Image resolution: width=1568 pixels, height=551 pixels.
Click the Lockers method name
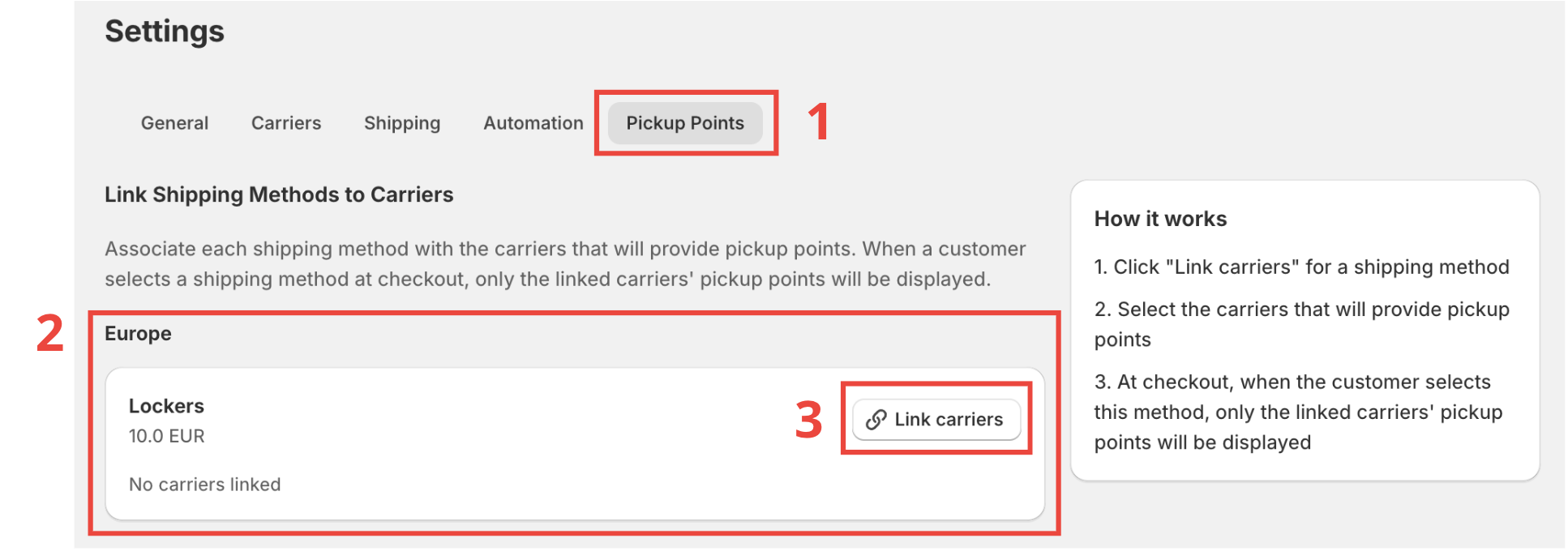[x=166, y=405]
